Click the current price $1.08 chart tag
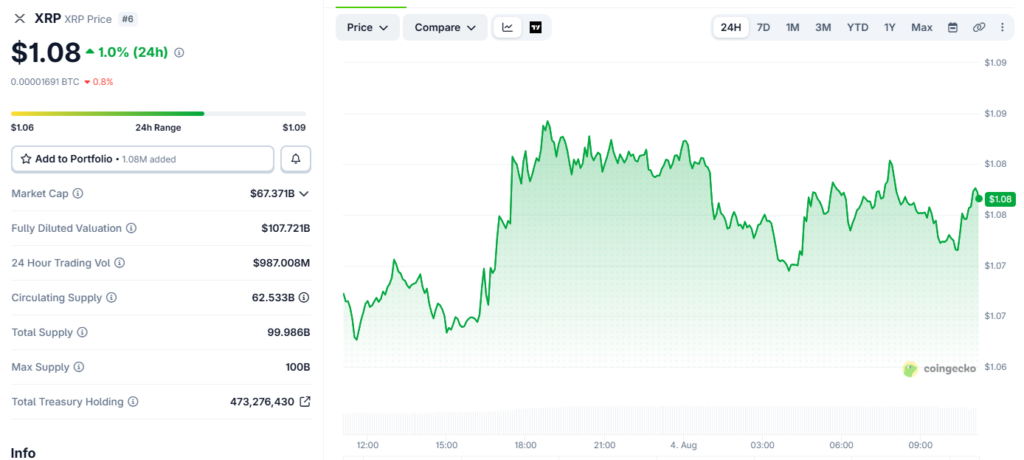The width and height of the screenshot is (1024, 460). (1000, 199)
